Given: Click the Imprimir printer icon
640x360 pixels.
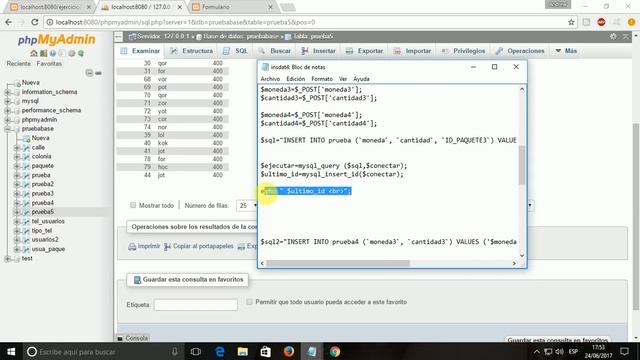Looking at the screenshot, I should tap(132, 247).
